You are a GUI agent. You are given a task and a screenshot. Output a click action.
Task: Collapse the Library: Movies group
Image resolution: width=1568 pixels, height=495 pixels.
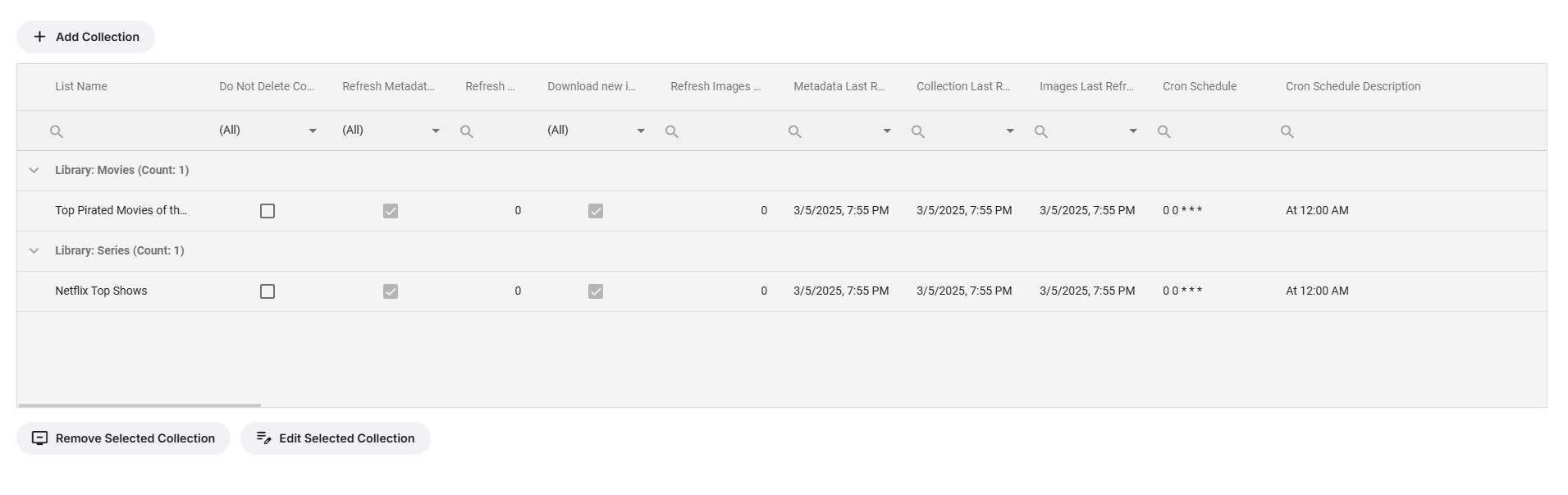coord(34,171)
